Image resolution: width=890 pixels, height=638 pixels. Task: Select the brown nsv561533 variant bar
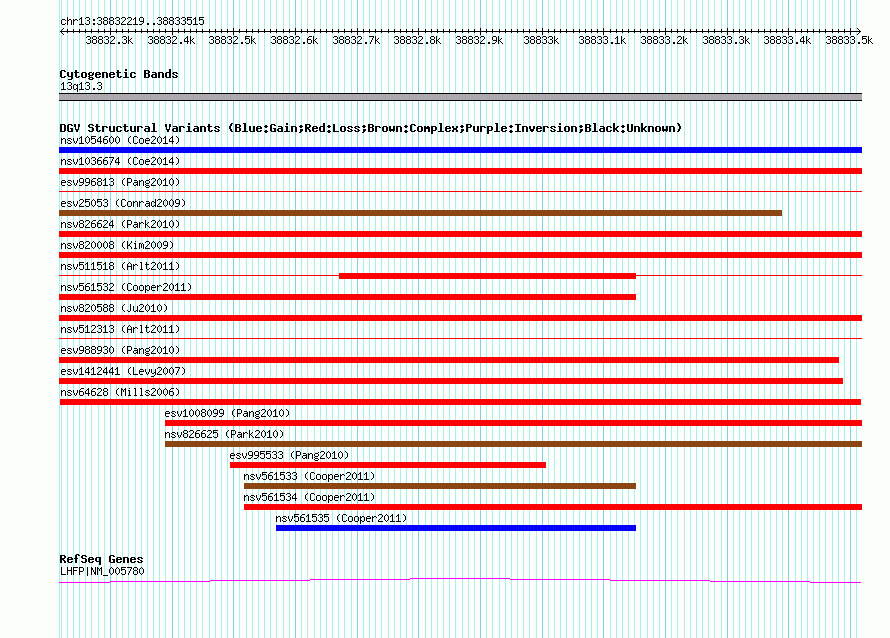click(440, 486)
